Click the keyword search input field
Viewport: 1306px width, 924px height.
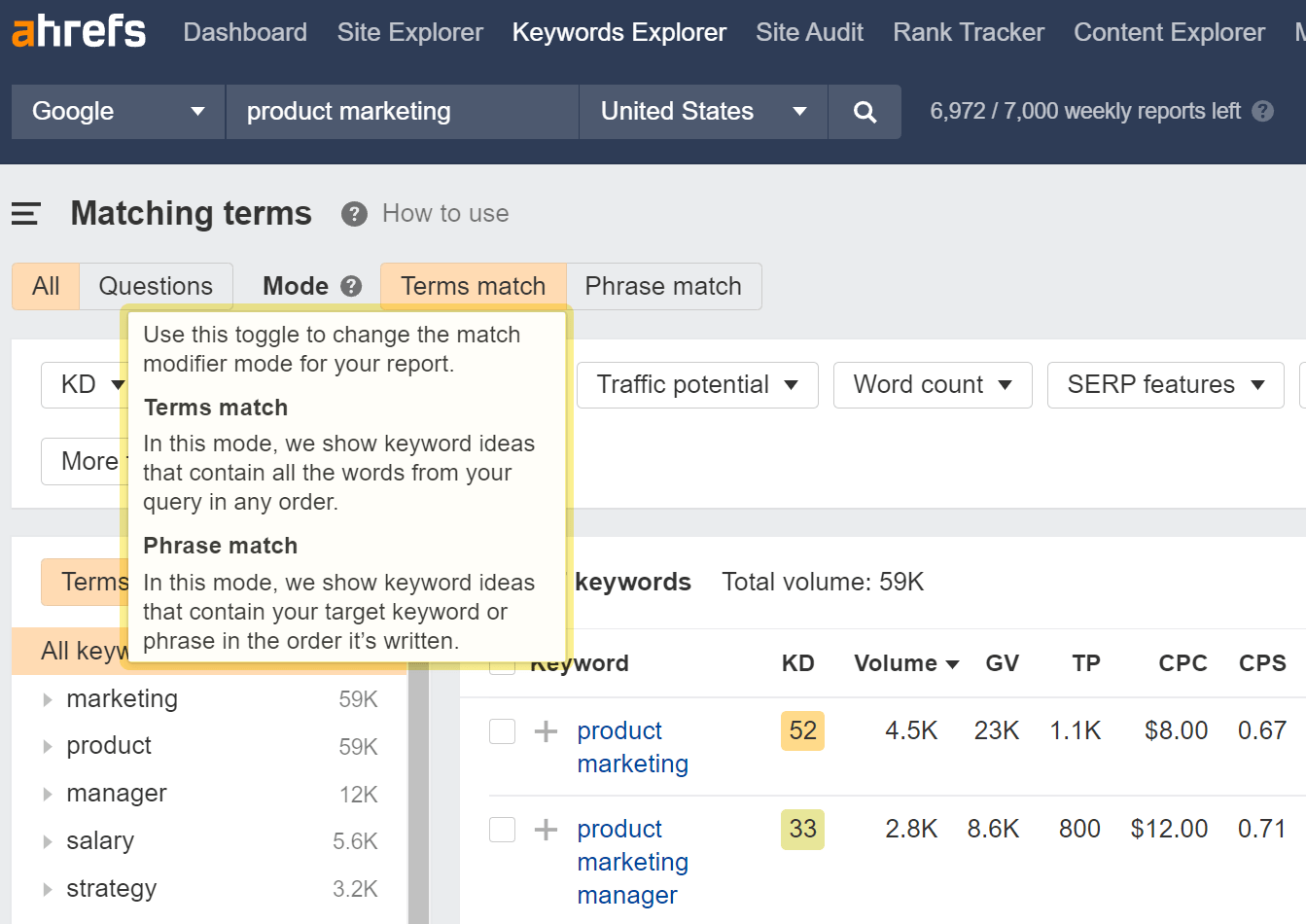pyautogui.click(x=402, y=111)
